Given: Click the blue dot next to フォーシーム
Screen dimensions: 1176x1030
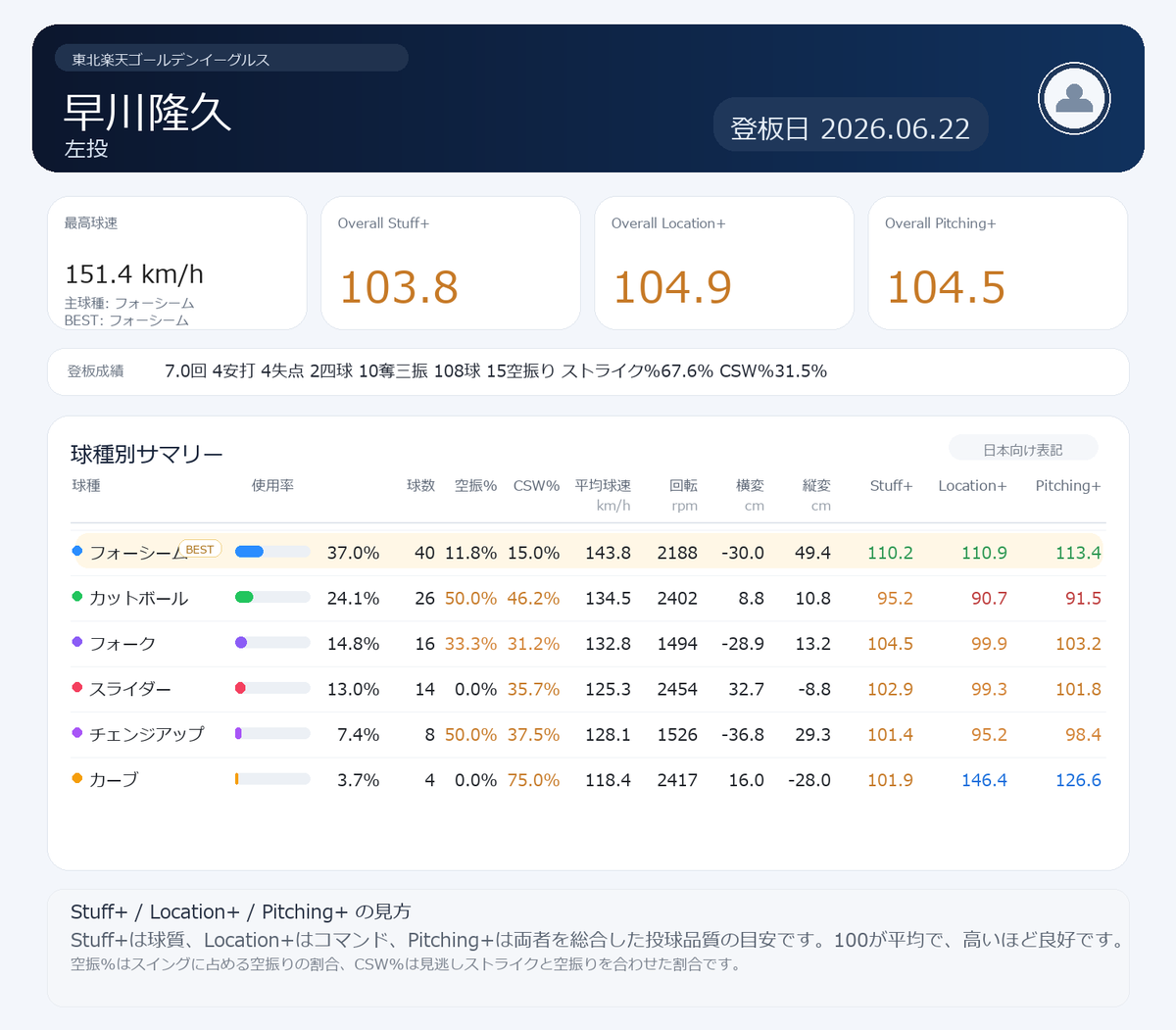Looking at the screenshot, I should pyautogui.click(x=77, y=551).
